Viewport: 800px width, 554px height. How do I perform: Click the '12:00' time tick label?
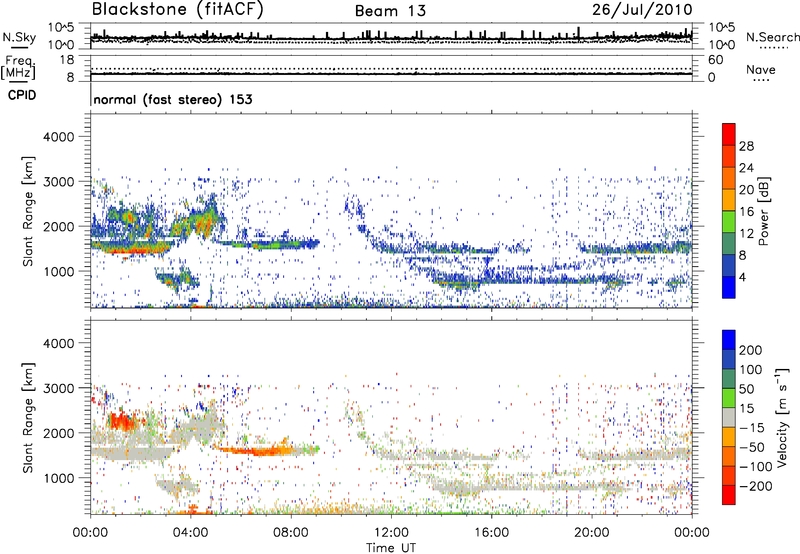click(x=391, y=533)
